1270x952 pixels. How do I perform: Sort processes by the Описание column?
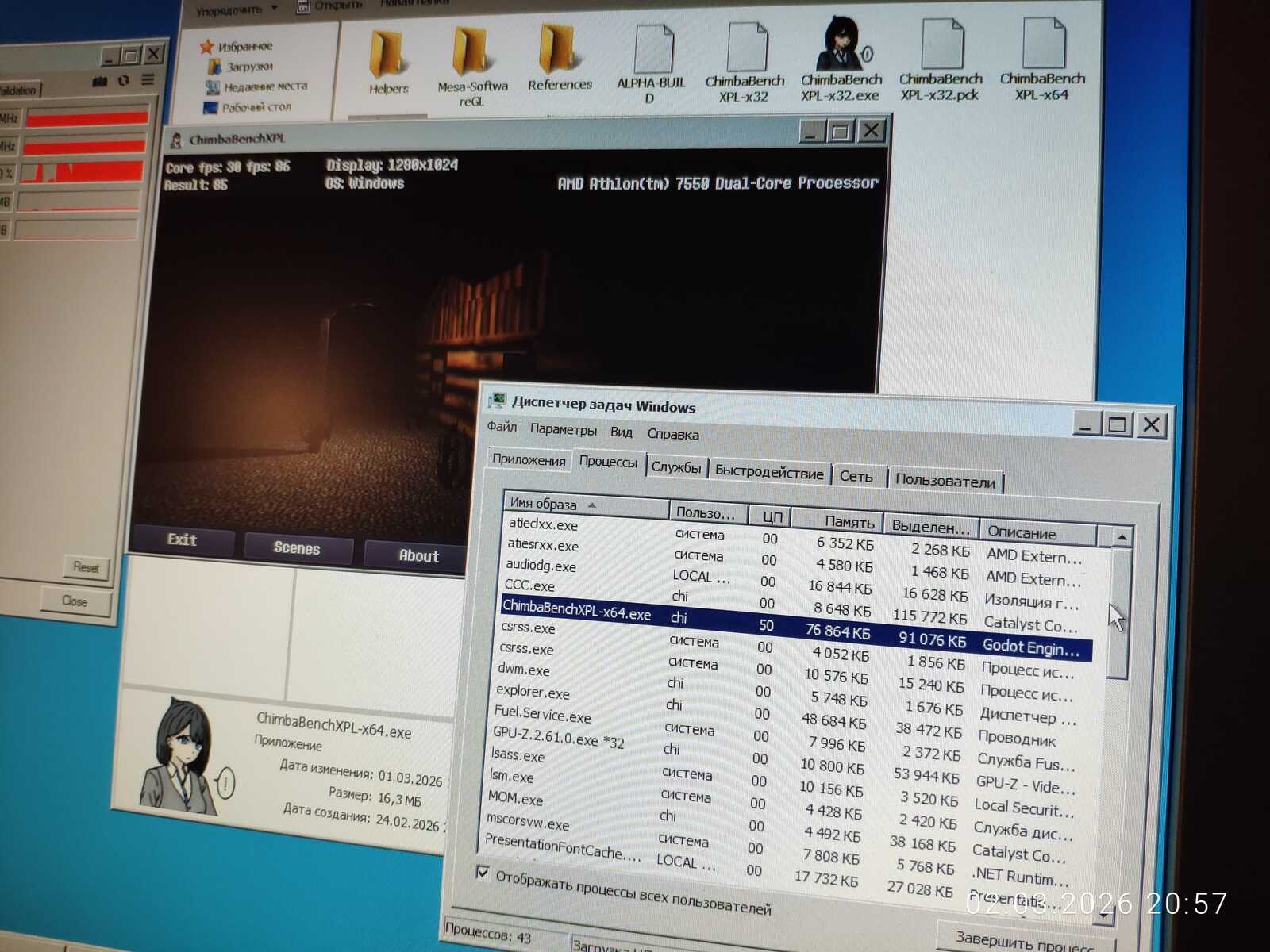(1038, 532)
